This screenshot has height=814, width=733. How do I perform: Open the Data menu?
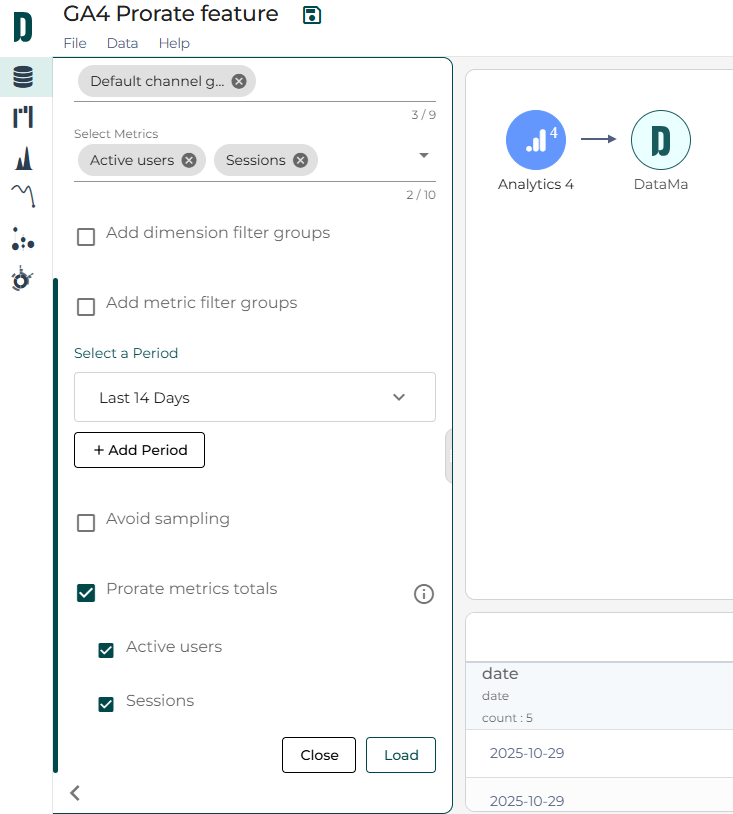click(122, 43)
